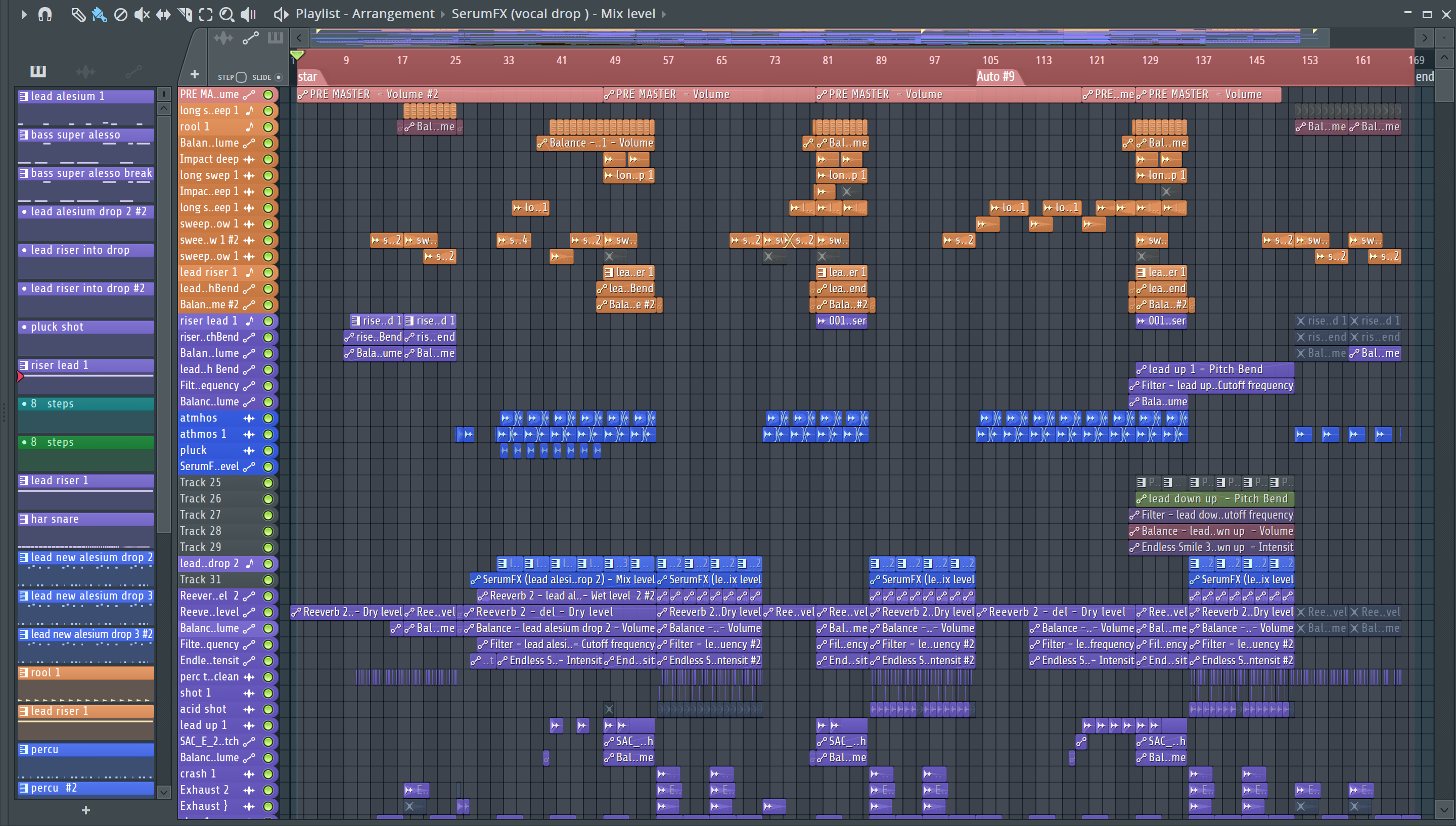Click the 'Auto #9' timeline marker
The width and height of the screenshot is (1456, 826).
click(x=995, y=77)
